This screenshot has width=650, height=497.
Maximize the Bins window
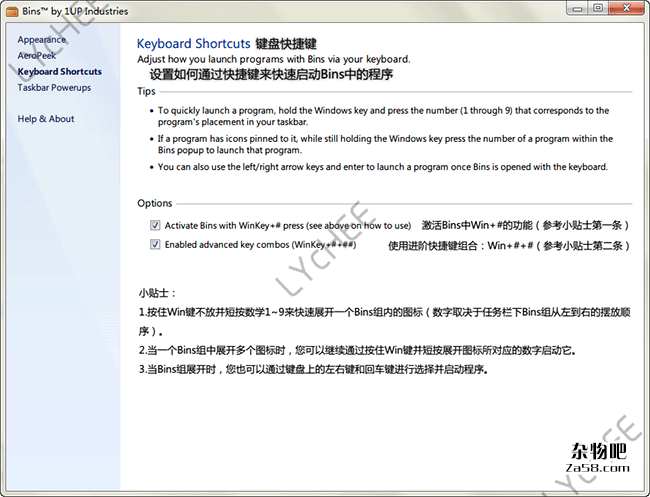598,8
